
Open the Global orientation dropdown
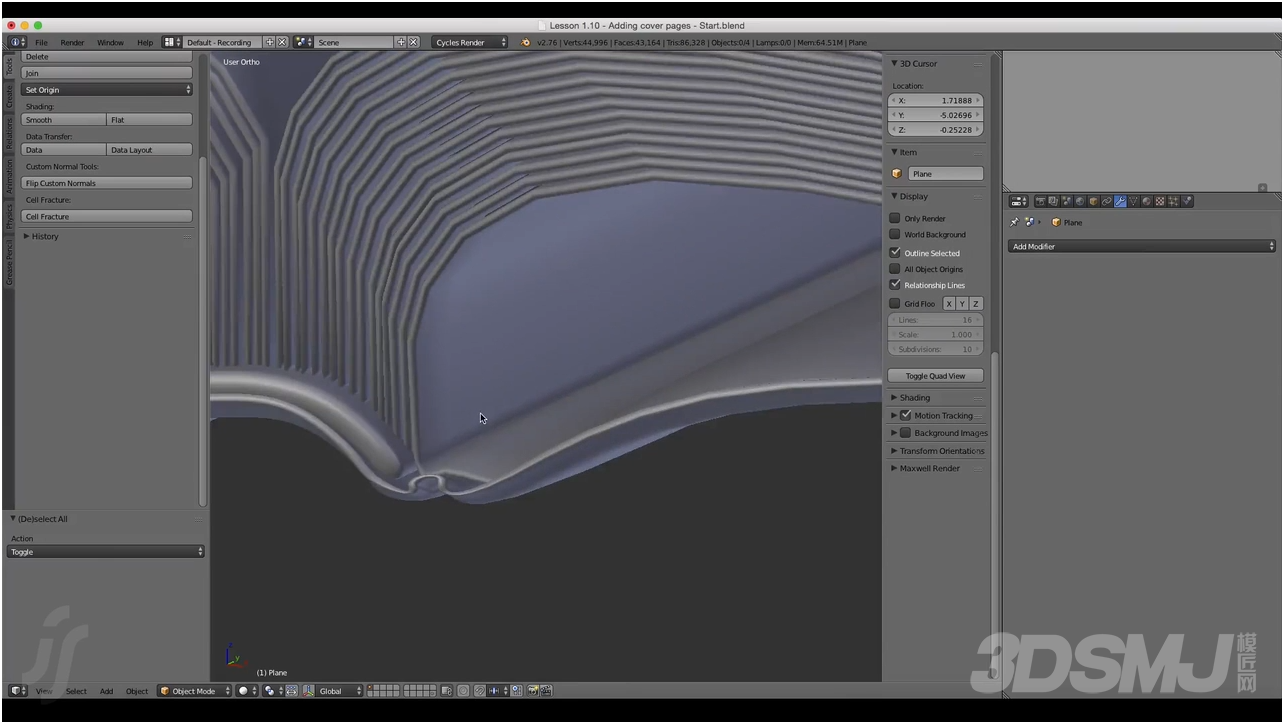(339, 691)
